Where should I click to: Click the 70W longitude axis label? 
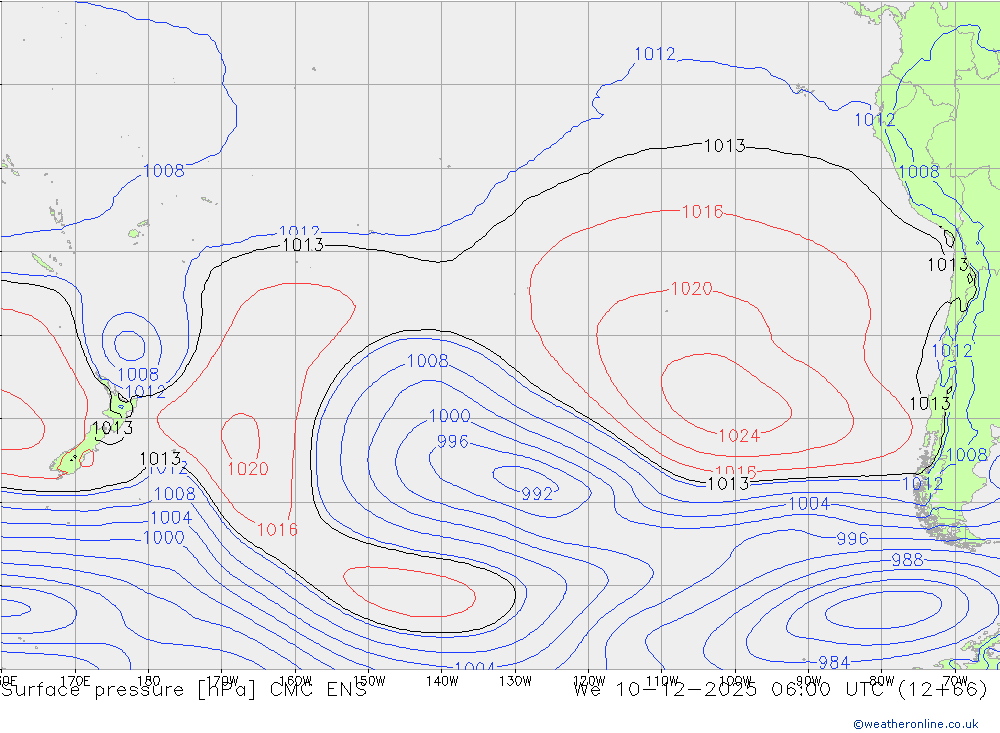click(x=955, y=681)
